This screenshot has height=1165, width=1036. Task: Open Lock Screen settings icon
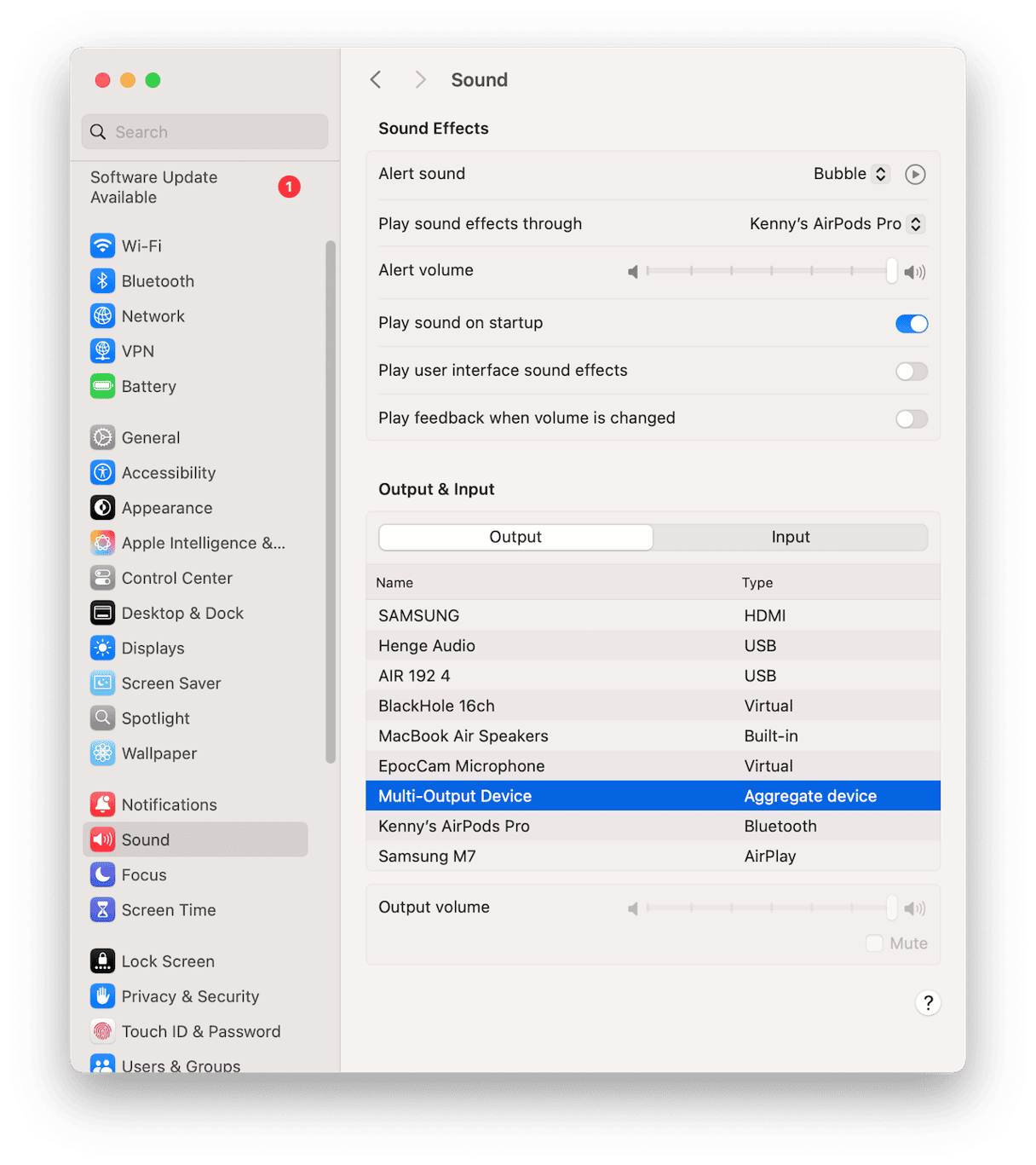pyautogui.click(x=102, y=960)
